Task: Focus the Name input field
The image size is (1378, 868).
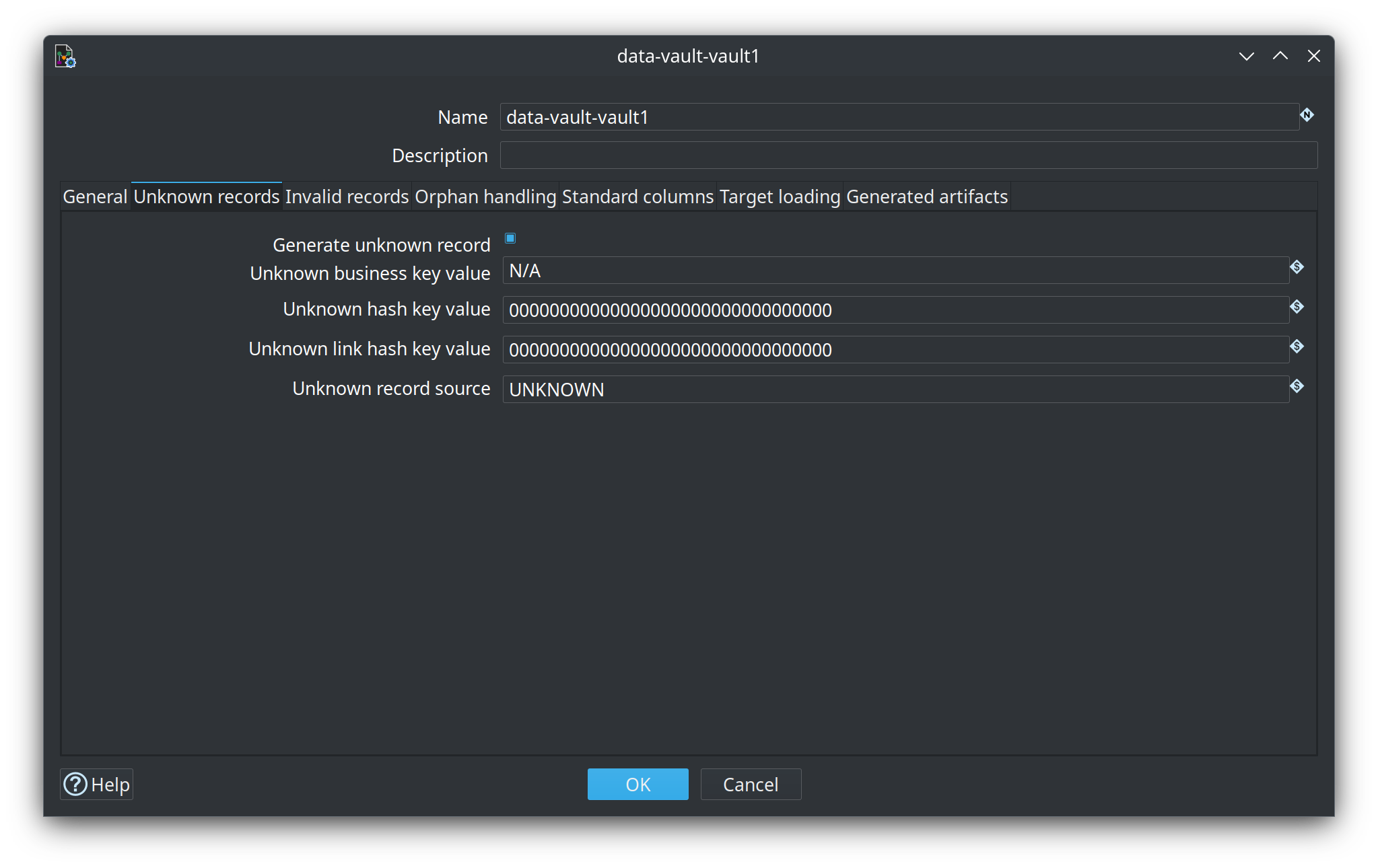Action: point(899,117)
